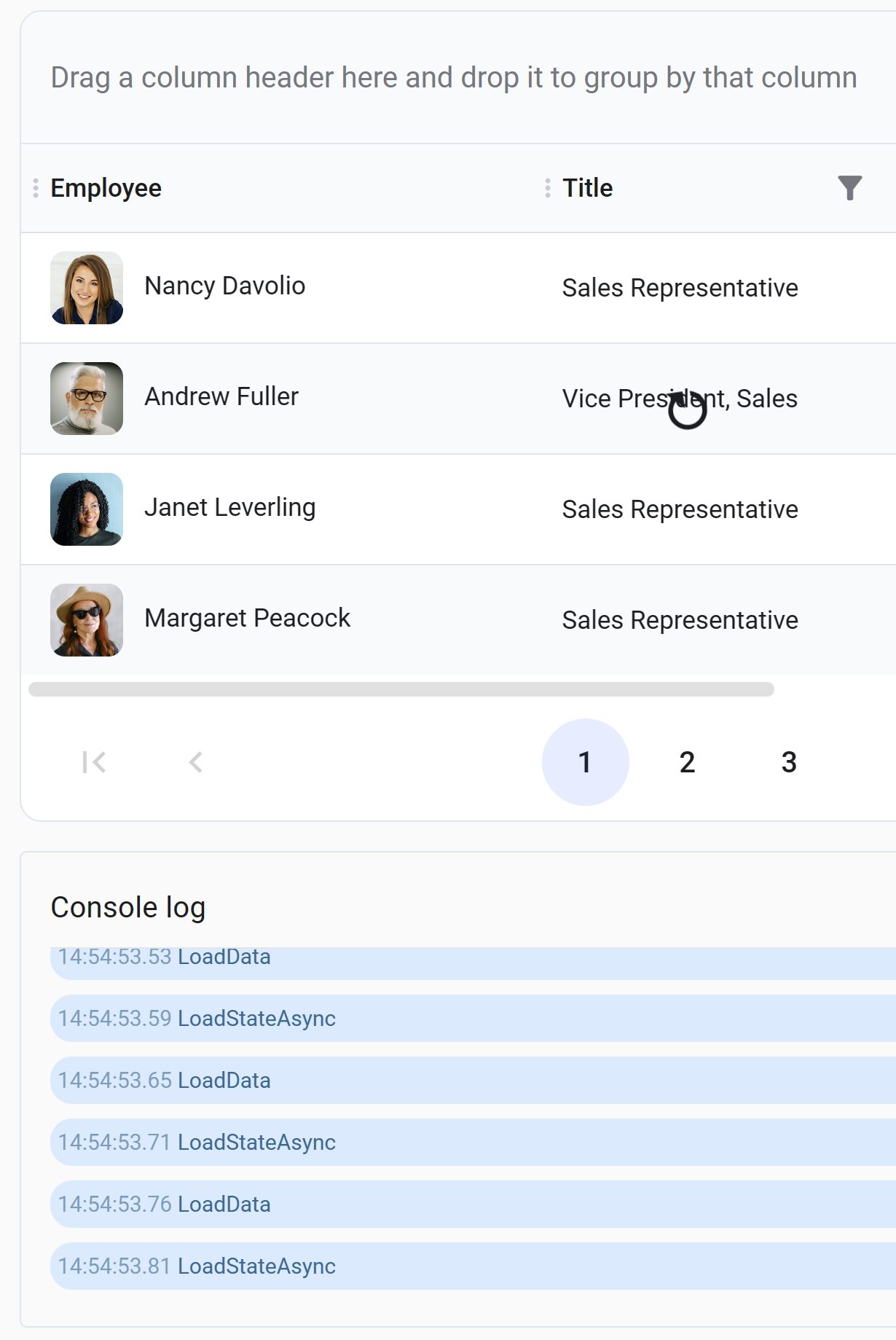The image size is (896, 1340).
Task: Click the Vice President, Sales cell
Action: [679, 399]
